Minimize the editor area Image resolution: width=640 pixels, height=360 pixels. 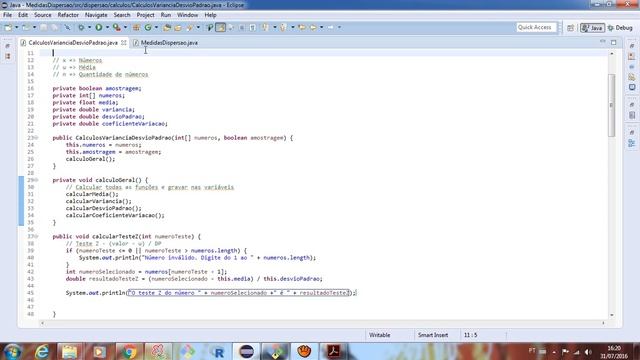[602, 42]
